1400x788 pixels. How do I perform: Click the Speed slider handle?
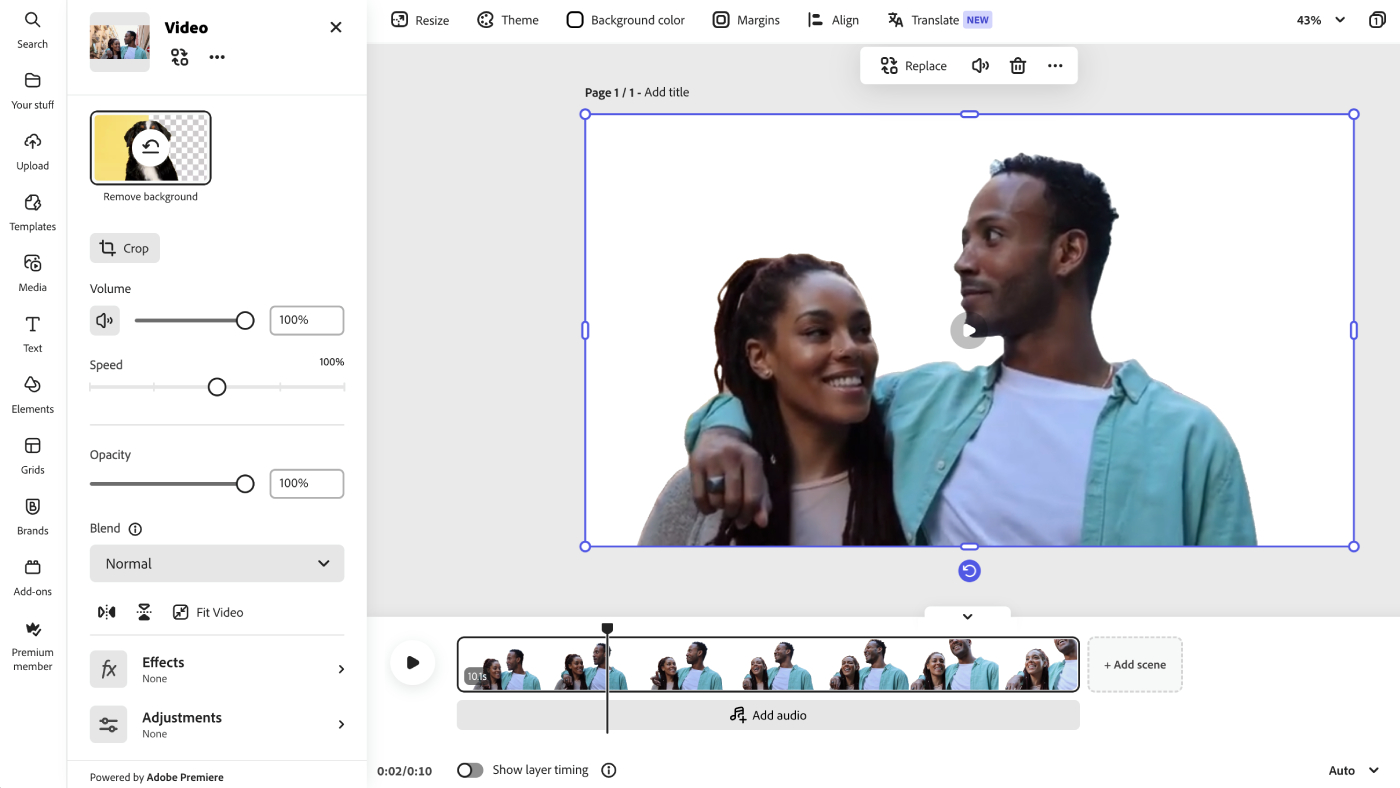click(217, 387)
